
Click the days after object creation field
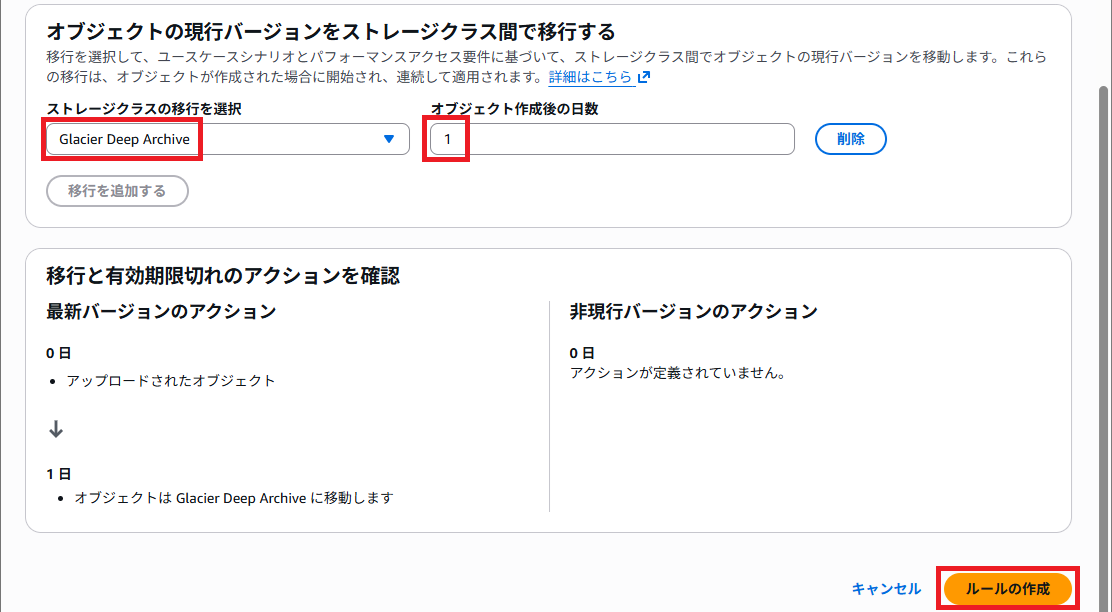[x=612, y=139]
